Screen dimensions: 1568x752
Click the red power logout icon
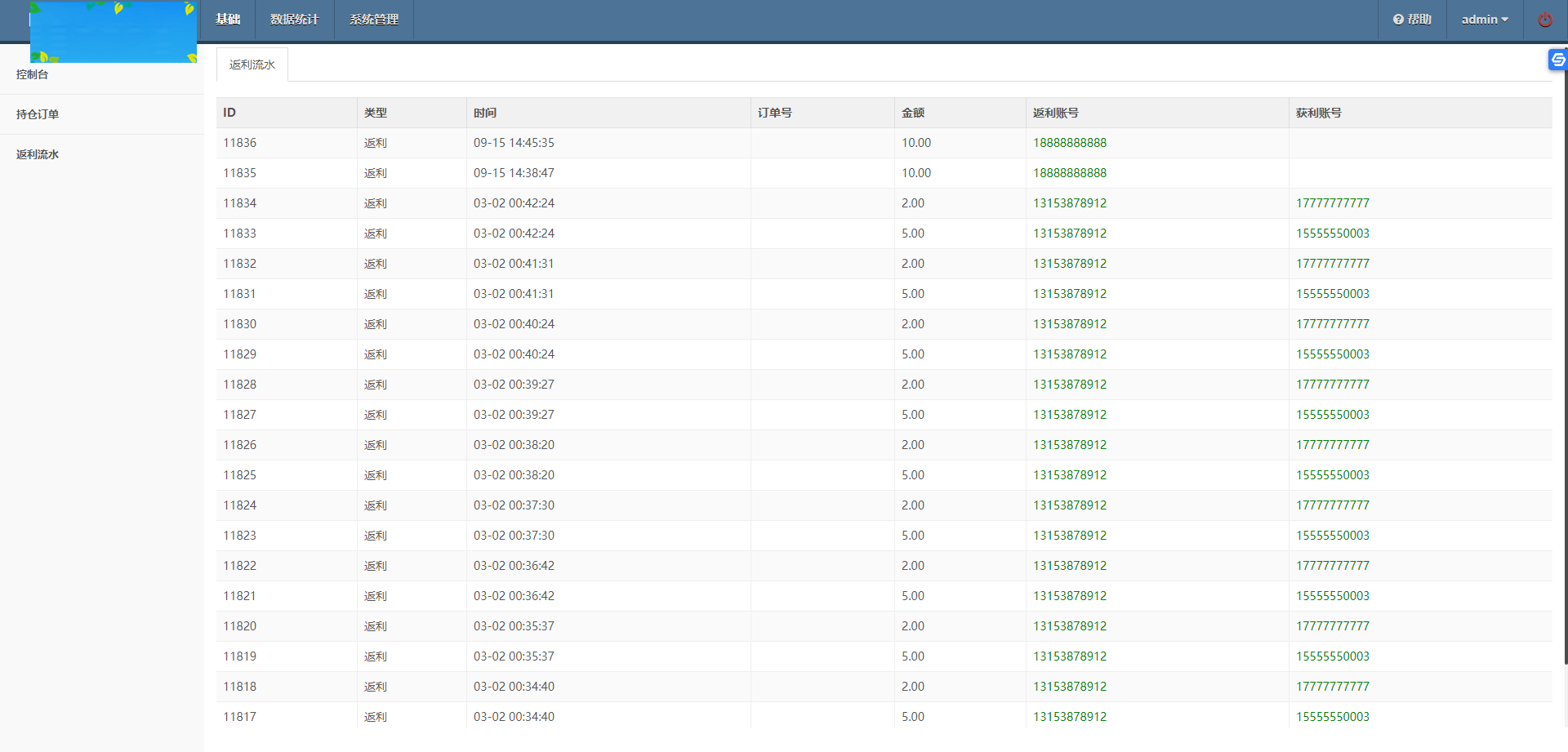[1544, 20]
